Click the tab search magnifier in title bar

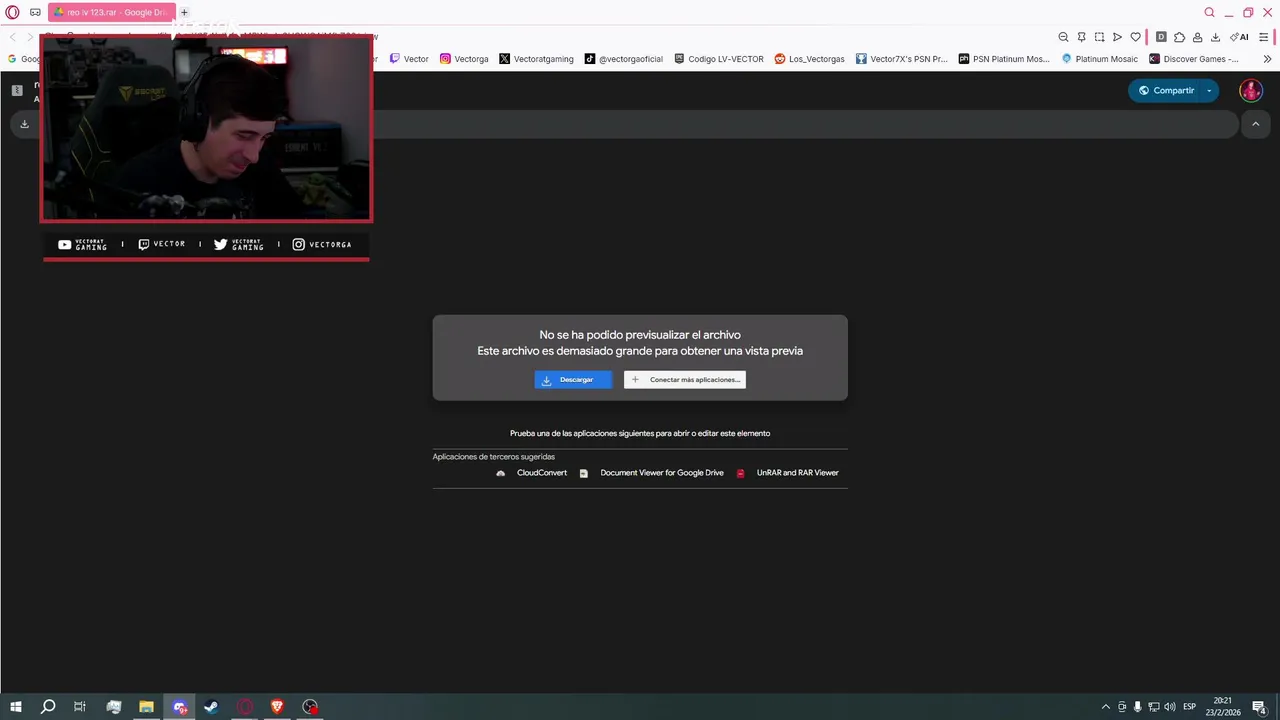[x=1209, y=12]
